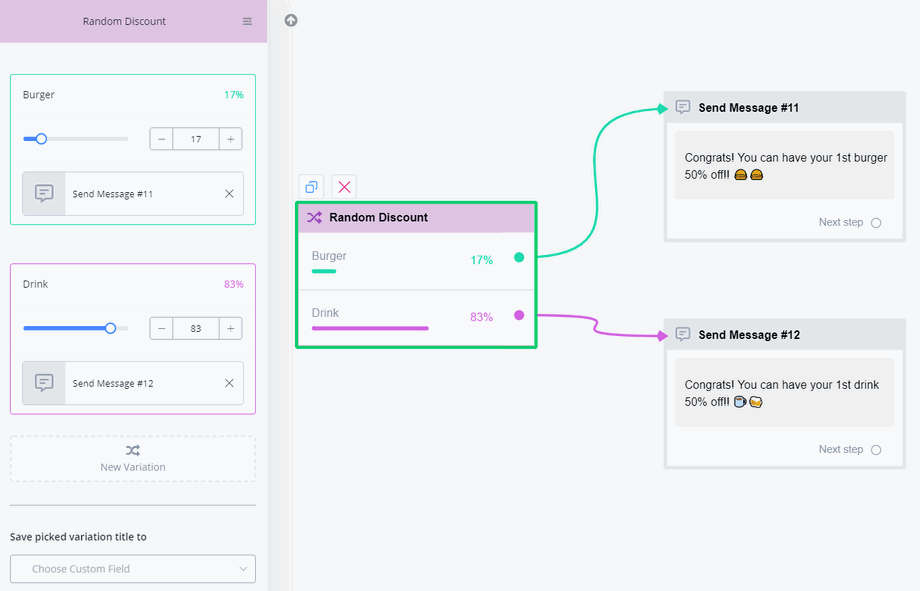Click the message icon beside Send Message #11 in sidebar
The height and width of the screenshot is (591, 920).
point(44,194)
